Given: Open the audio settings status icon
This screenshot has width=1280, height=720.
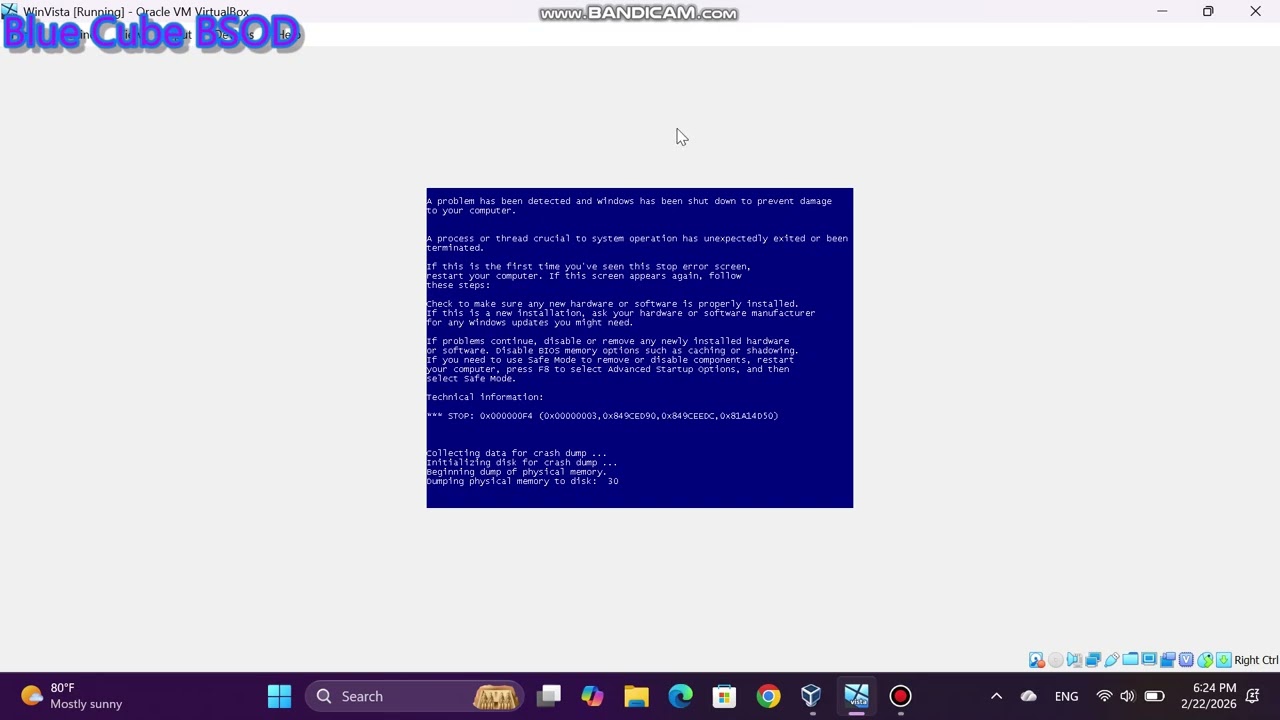Looking at the screenshot, I should coord(1074,660).
